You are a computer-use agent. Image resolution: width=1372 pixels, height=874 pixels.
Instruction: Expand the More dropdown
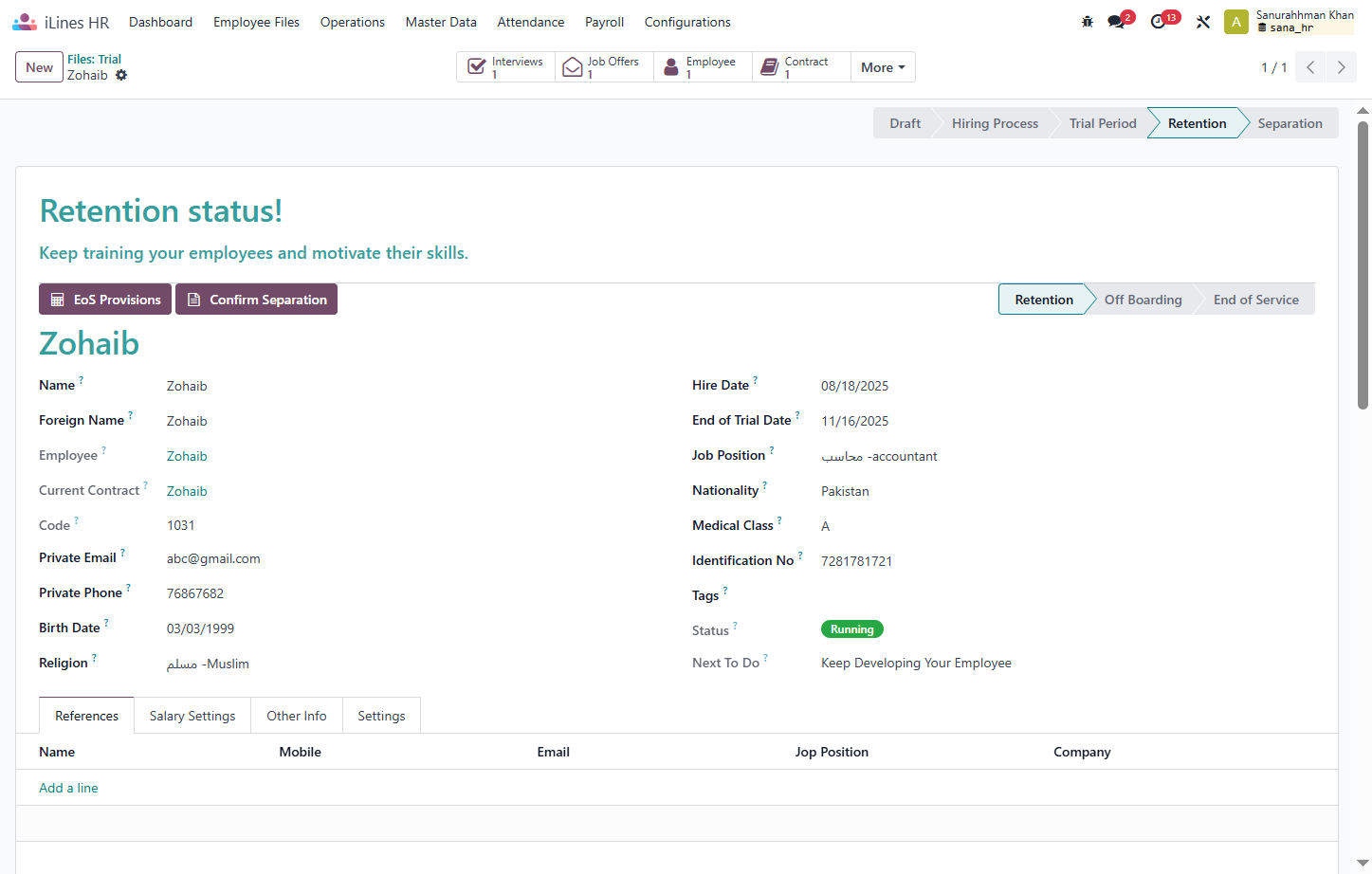[x=883, y=67]
